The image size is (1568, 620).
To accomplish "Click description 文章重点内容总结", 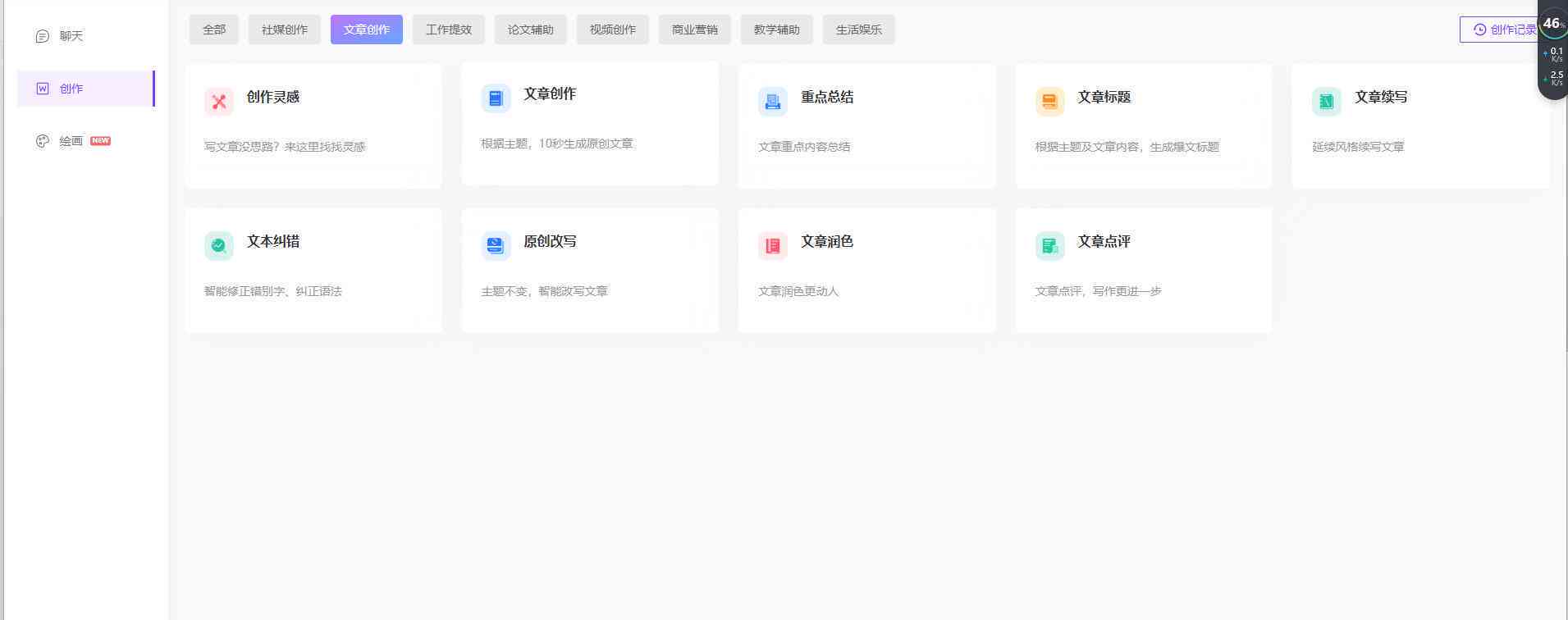I will click(x=804, y=147).
